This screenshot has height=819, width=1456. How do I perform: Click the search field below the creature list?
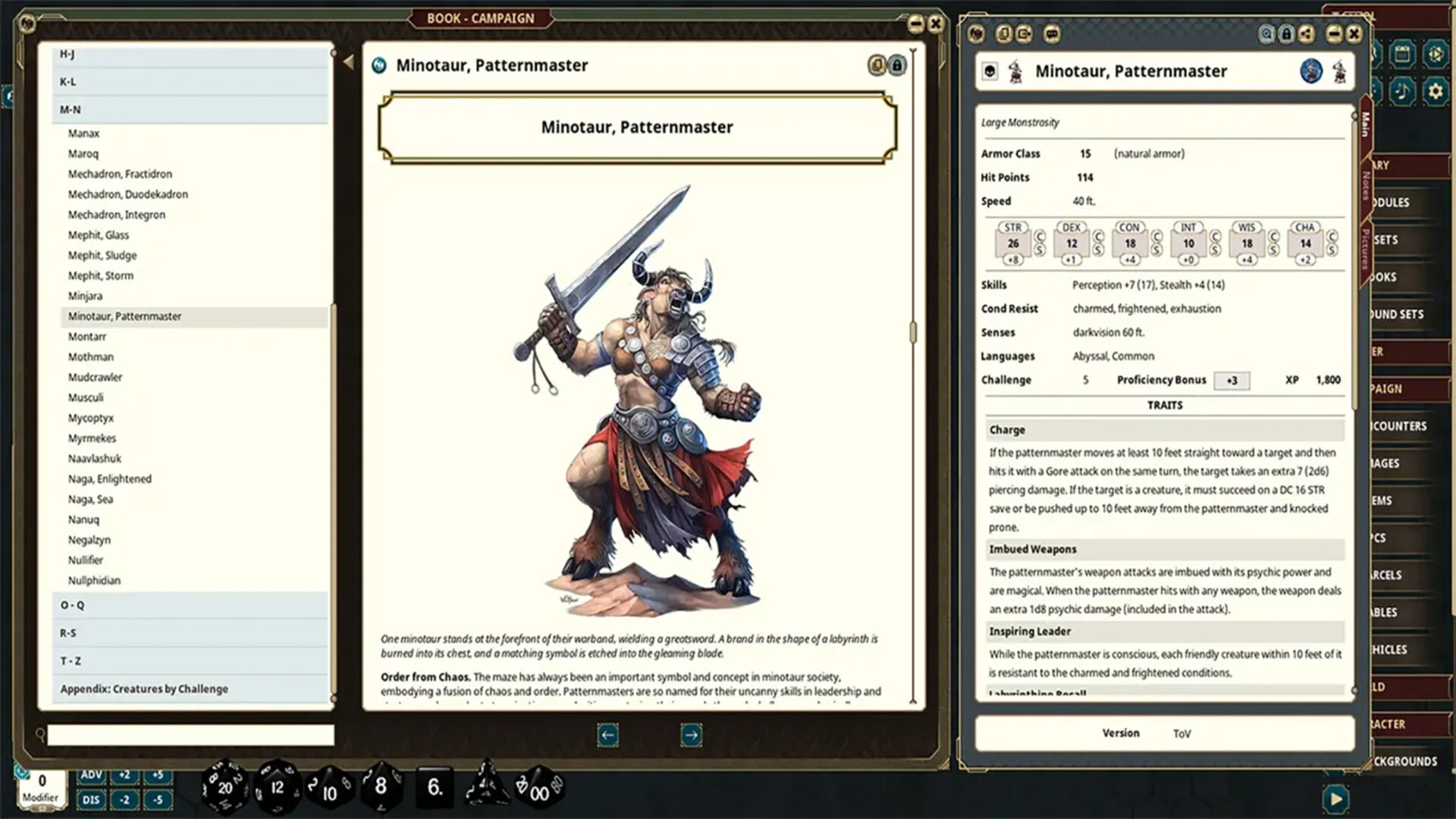[x=190, y=733]
